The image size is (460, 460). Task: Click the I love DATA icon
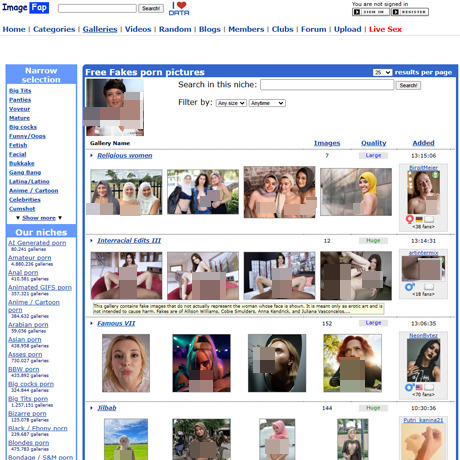[179, 8]
